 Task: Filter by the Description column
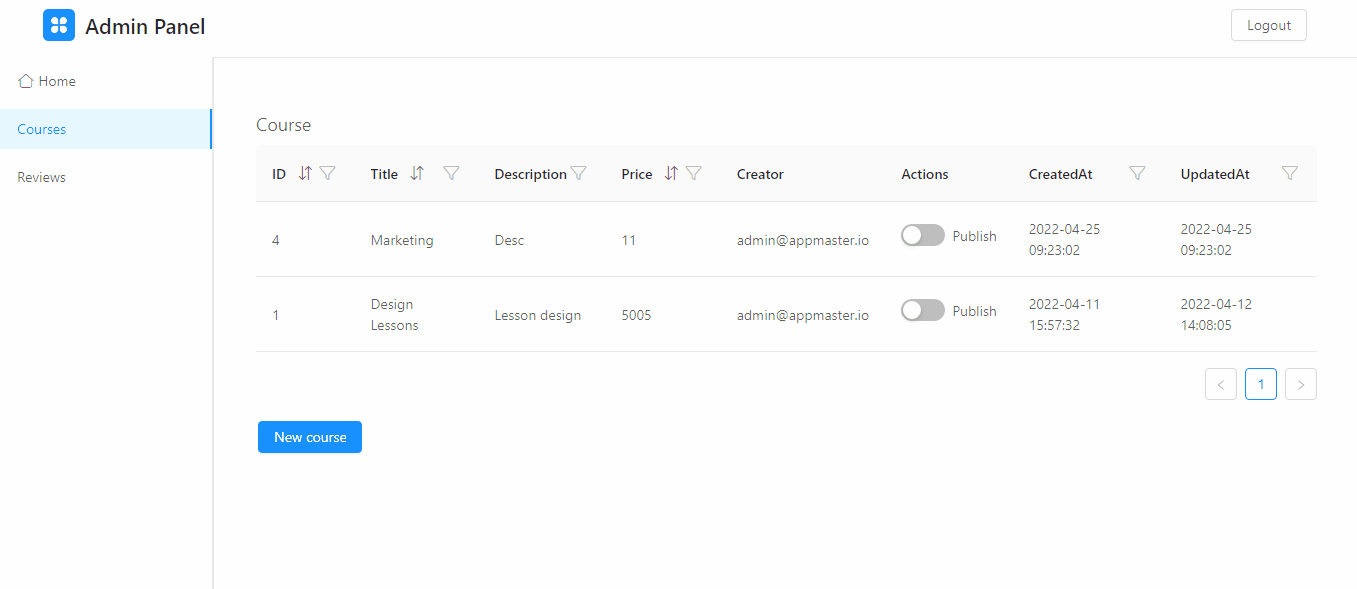(578, 173)
